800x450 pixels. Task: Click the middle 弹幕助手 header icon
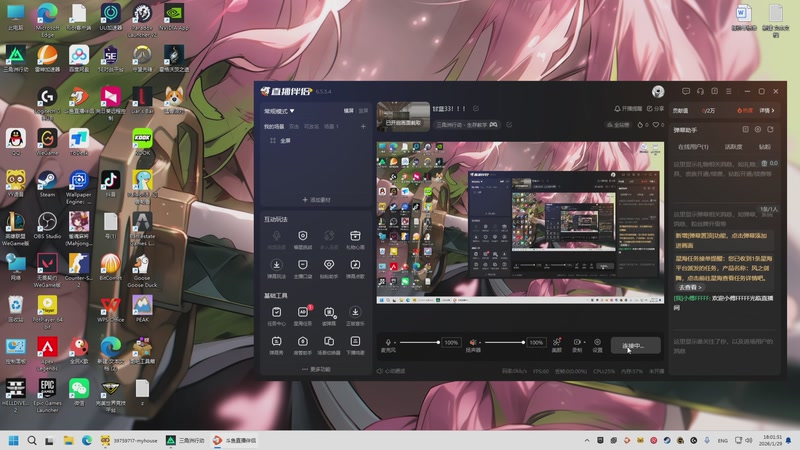point(758,130)
